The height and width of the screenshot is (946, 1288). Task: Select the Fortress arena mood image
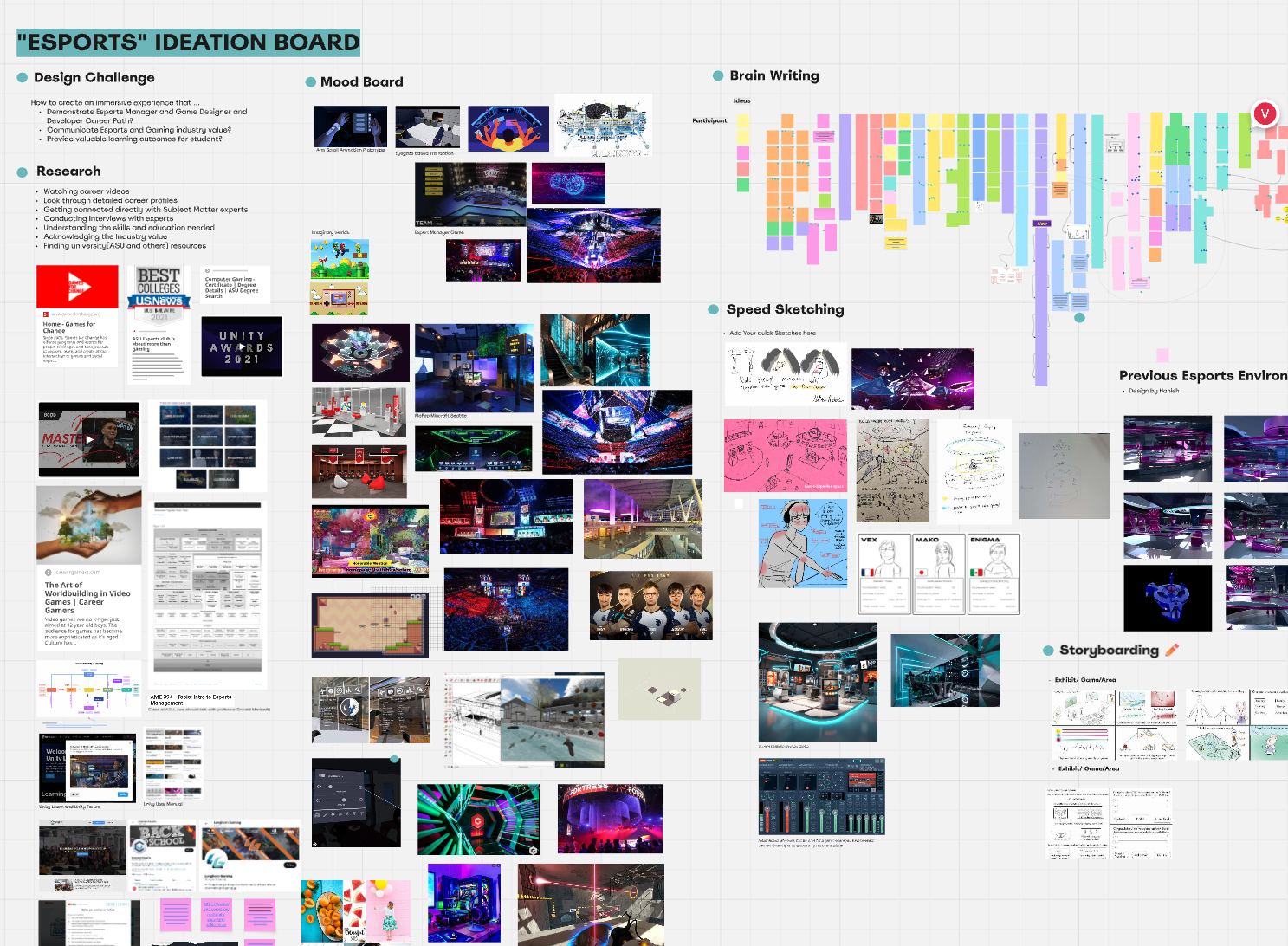[611, 819]
